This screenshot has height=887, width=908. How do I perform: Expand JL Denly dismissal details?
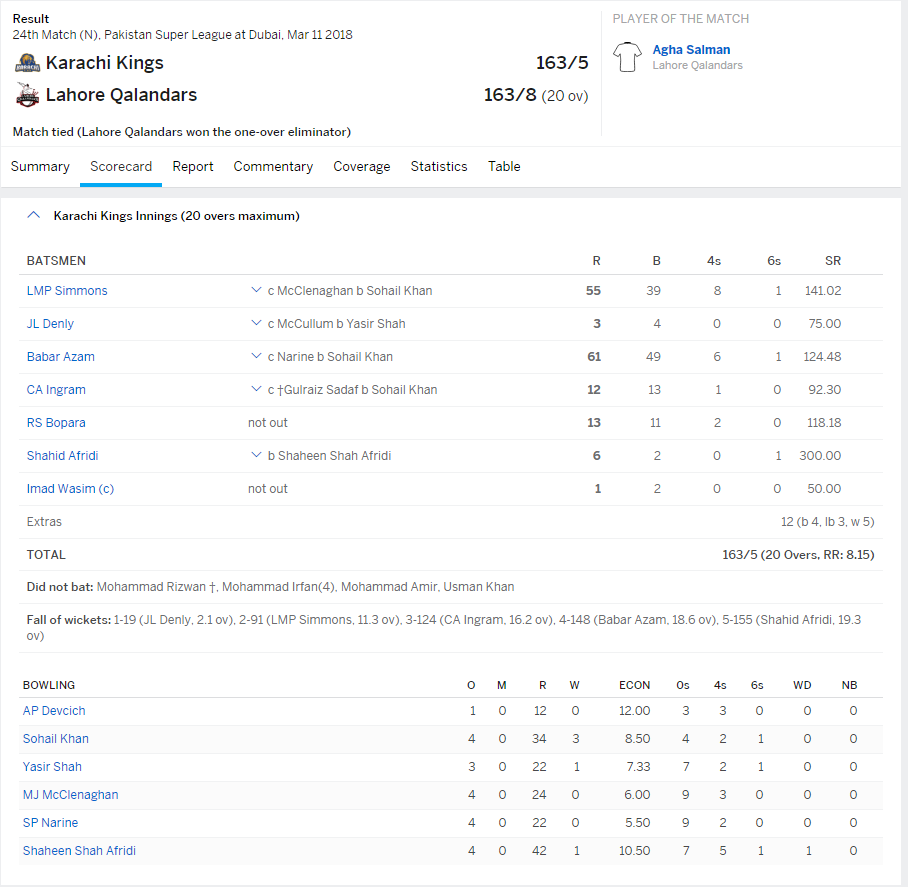tap(256, 324)
